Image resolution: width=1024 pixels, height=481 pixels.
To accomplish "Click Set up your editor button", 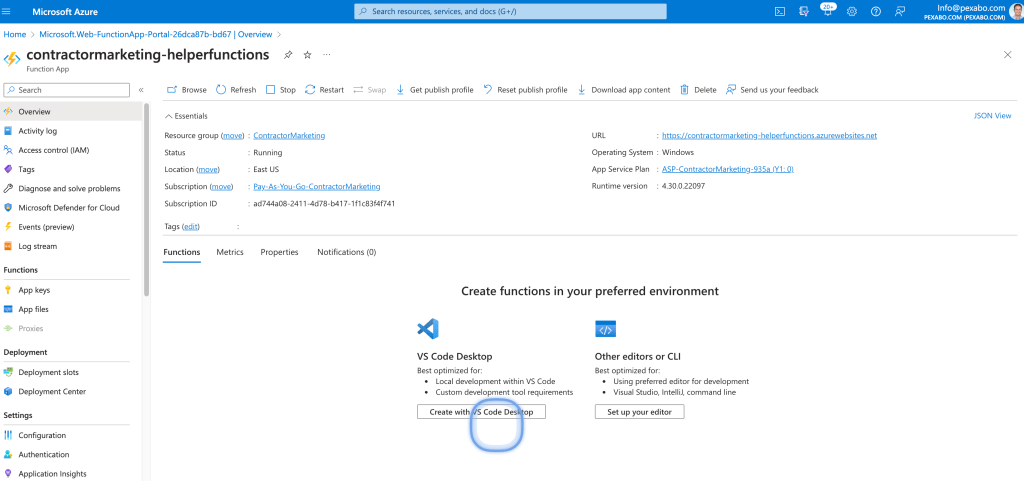I will coord(639,412).
